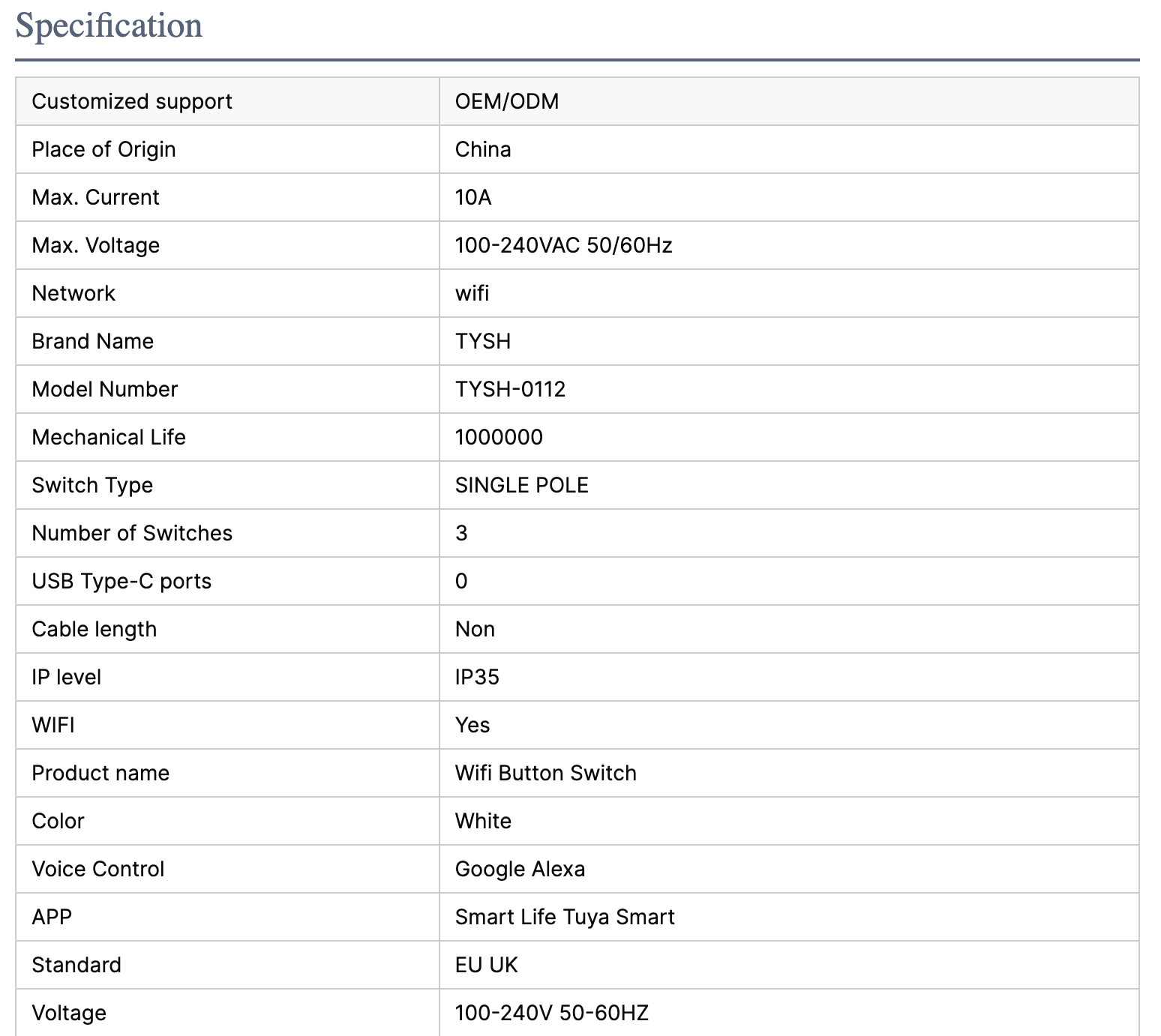Click the EU UK standard value
Image resolution: width=1161 pixels, height=1036 pixels.
(486, 965)
